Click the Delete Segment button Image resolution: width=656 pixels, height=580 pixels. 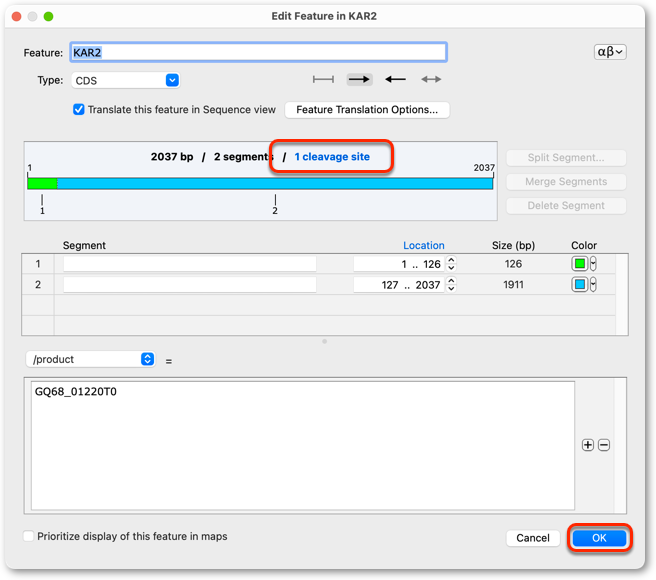click(x=566, y=205)
